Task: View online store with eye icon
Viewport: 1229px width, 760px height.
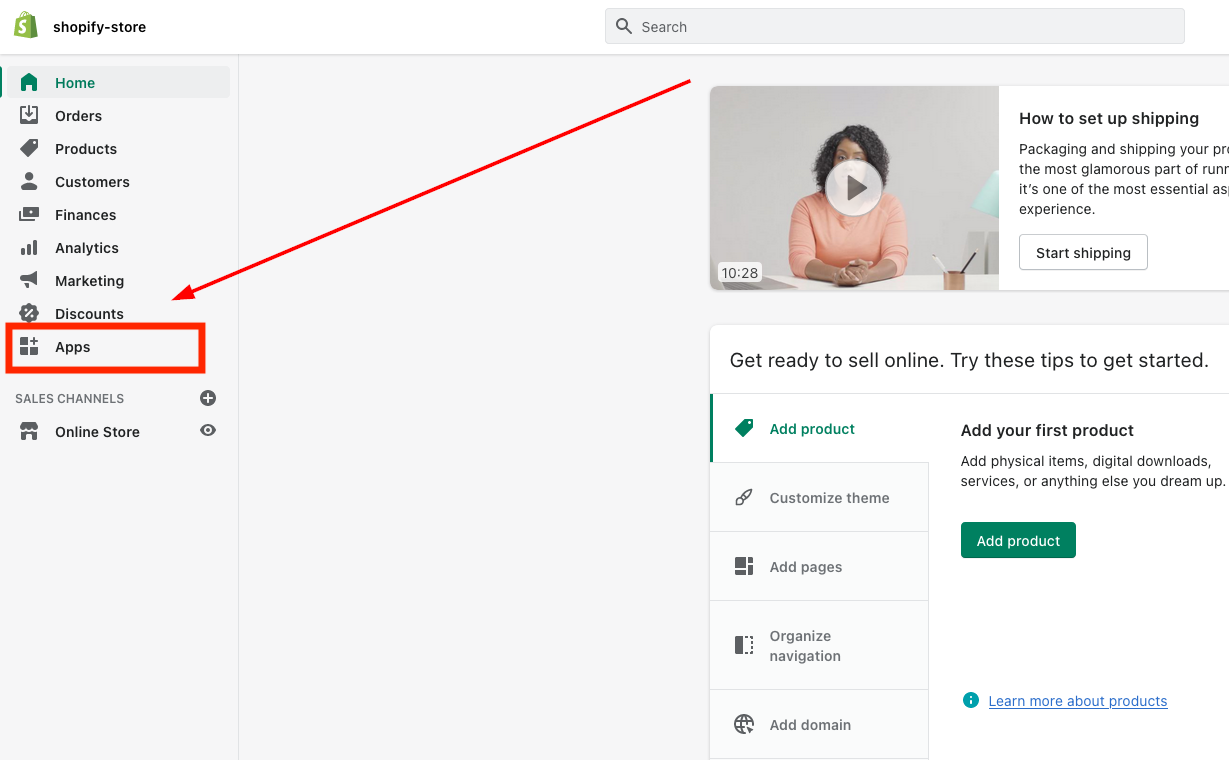Action: point(208,430)
